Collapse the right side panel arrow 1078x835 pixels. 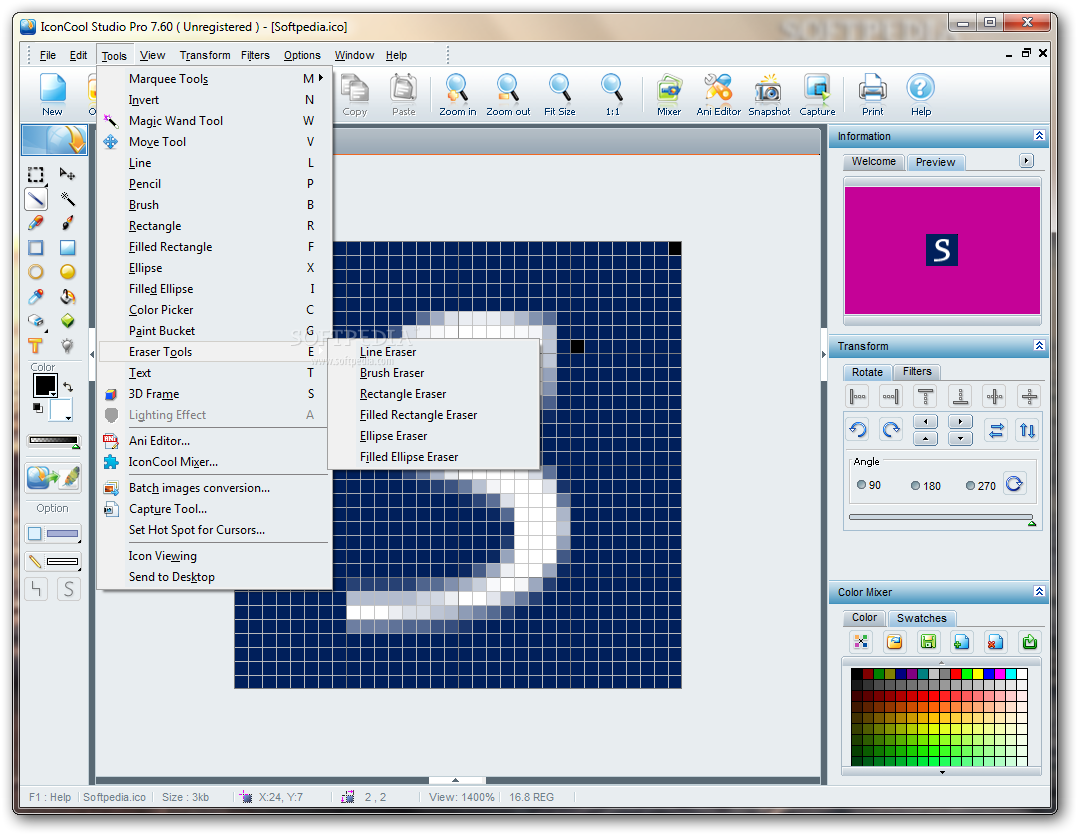[x=824, y=355]
